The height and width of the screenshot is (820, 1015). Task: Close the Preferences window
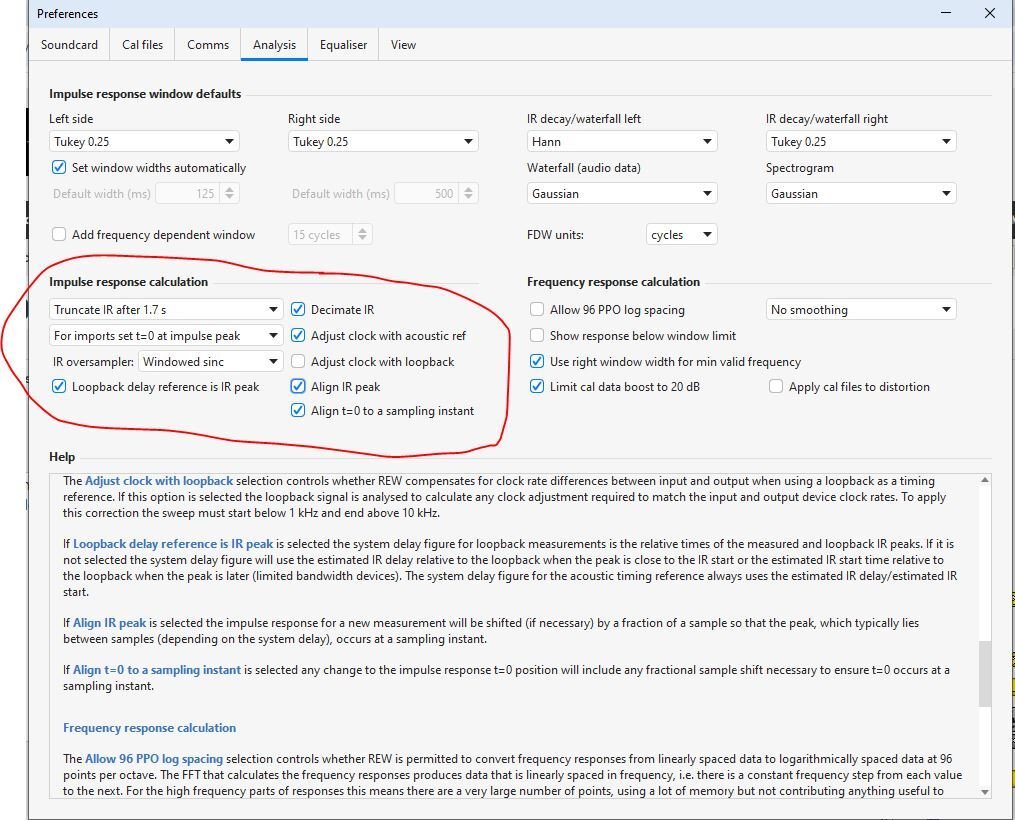[x=990, y=13]
